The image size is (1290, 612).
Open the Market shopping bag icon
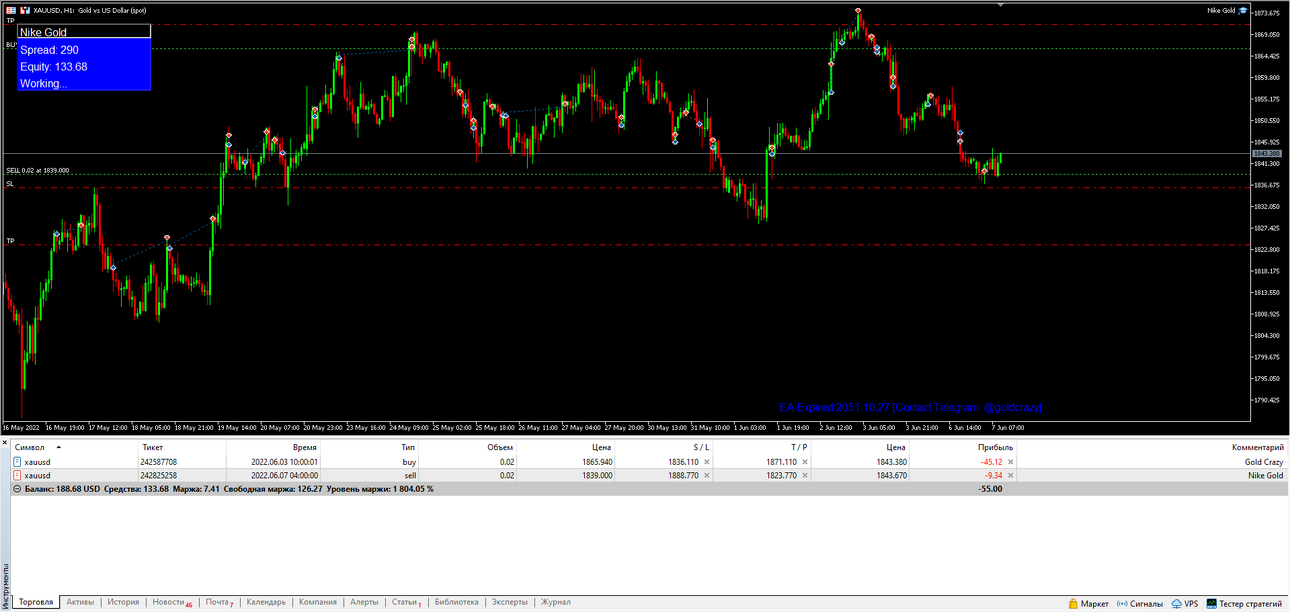point(1074,604)
